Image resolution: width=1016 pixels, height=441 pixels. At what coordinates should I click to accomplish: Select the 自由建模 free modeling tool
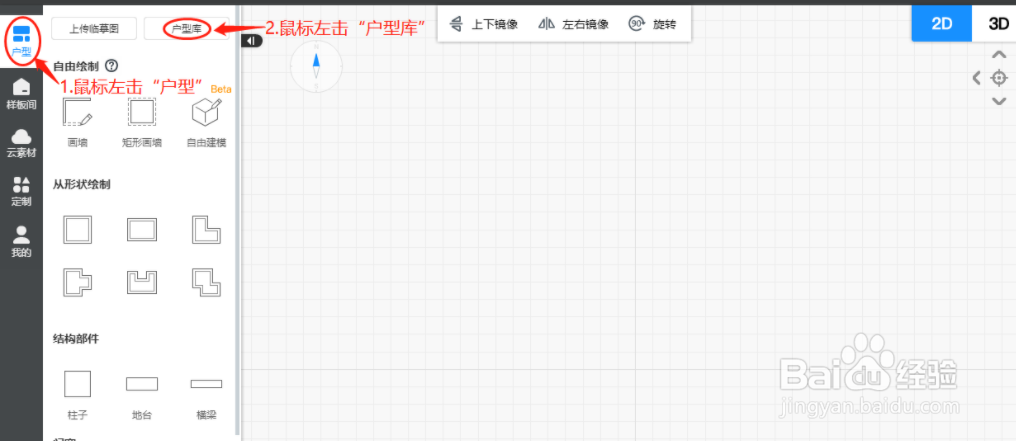pos(207,123)
